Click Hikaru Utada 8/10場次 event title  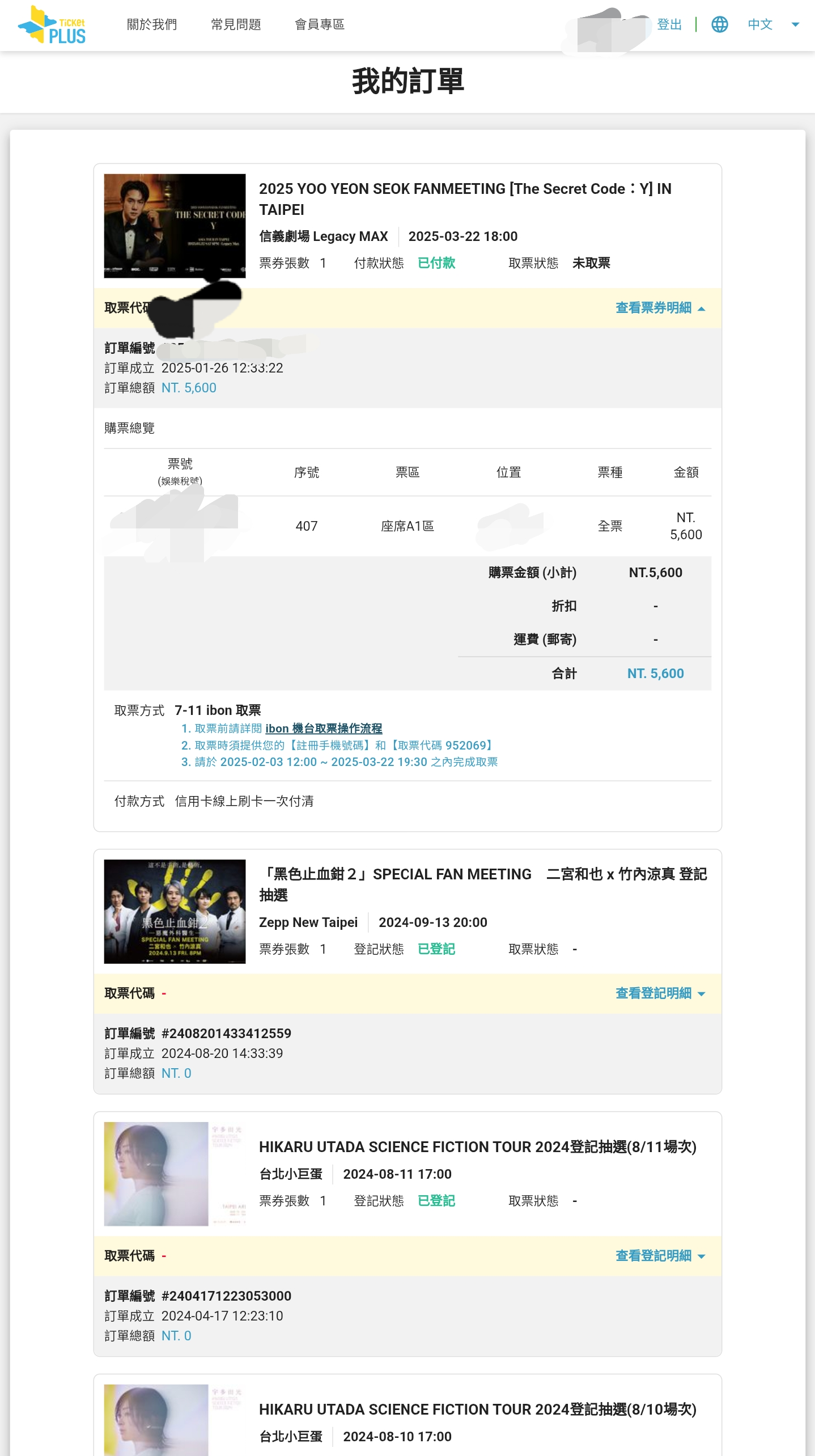pos(478,1410)
